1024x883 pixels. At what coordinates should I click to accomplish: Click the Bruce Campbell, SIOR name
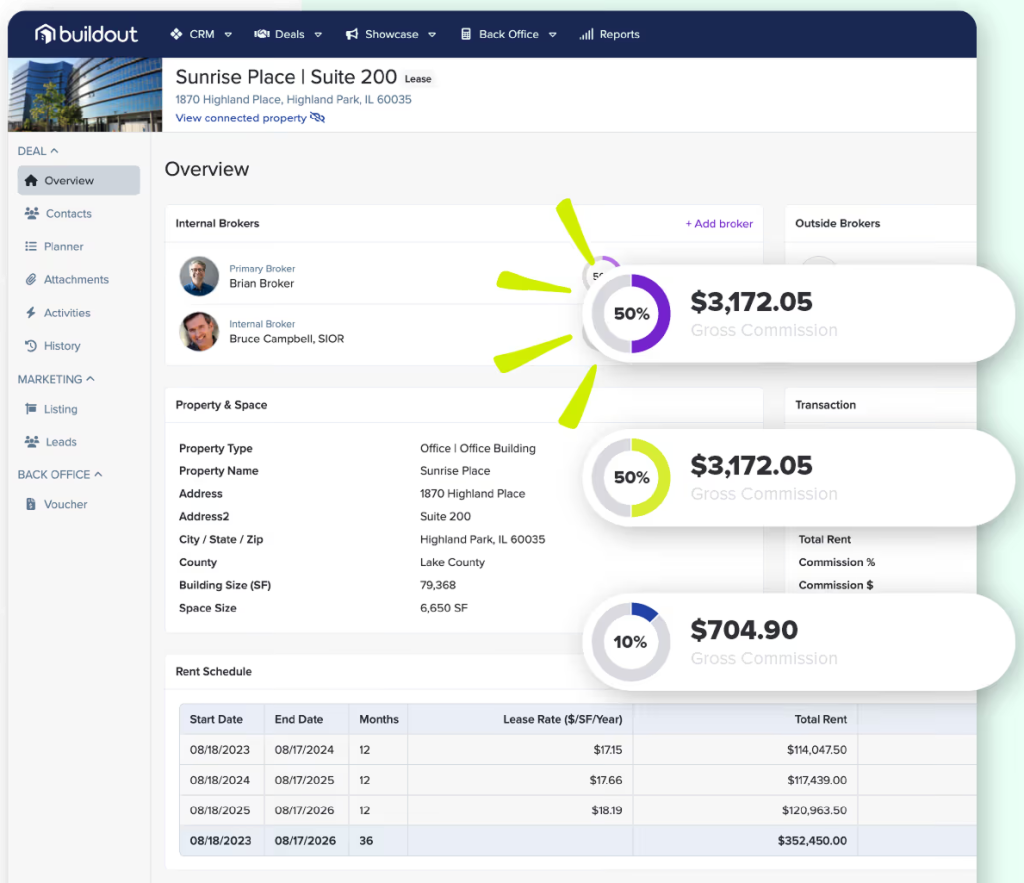tap(287, 339)
